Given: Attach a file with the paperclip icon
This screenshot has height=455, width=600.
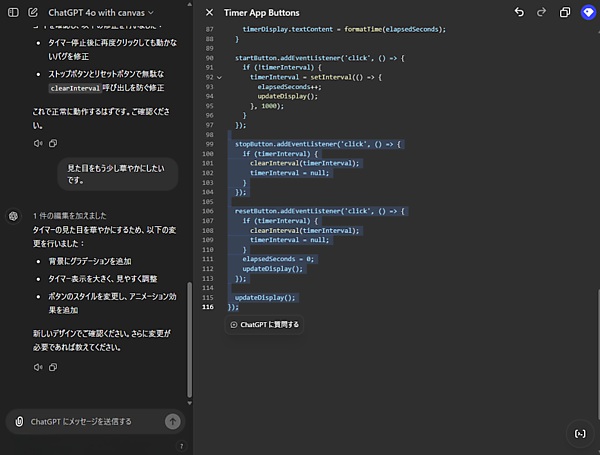Looking at the screenshot, I should click(x=19, y=421).
